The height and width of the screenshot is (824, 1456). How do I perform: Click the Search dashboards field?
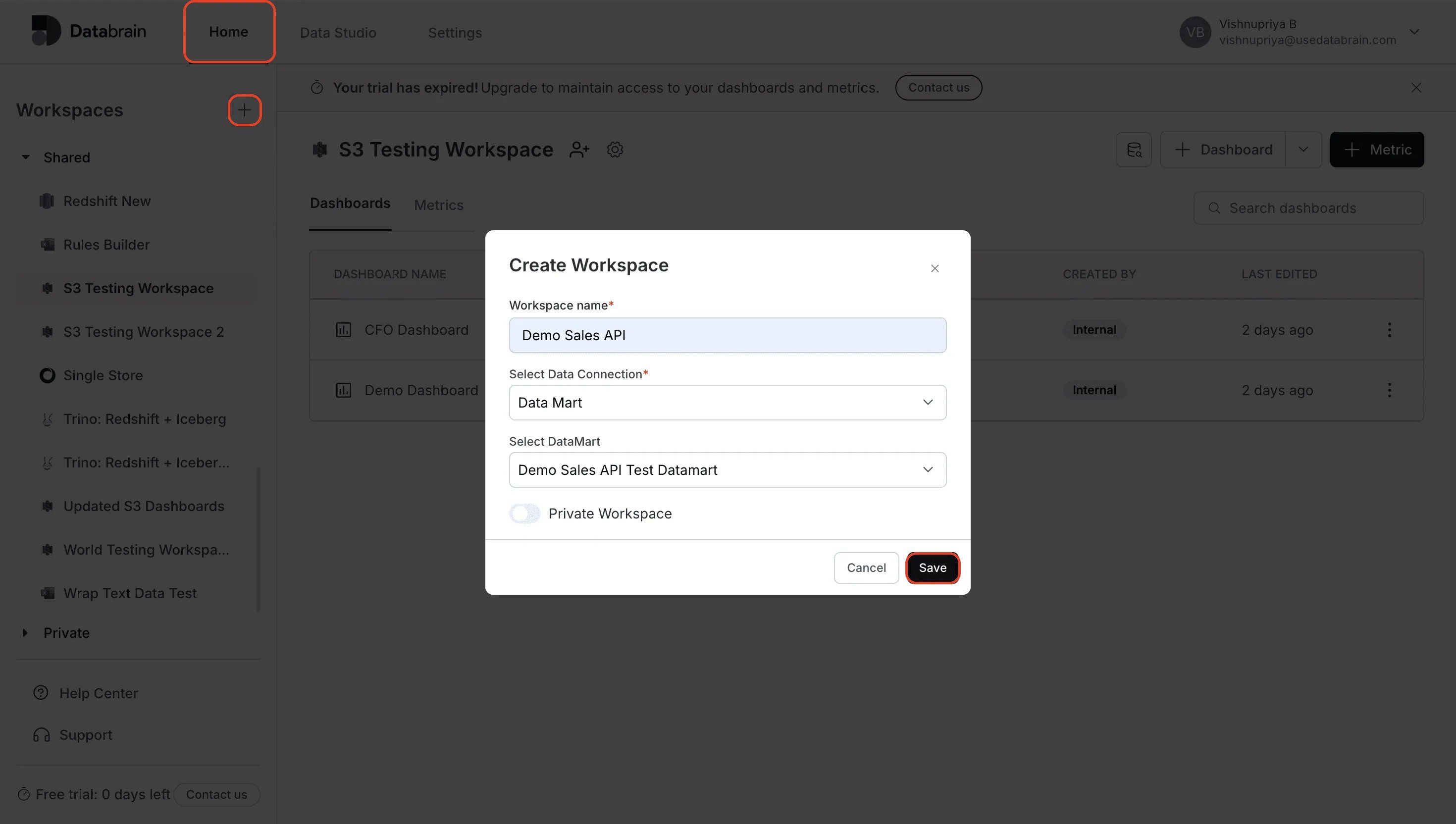pyautogui.click(x=1308, y=207)
